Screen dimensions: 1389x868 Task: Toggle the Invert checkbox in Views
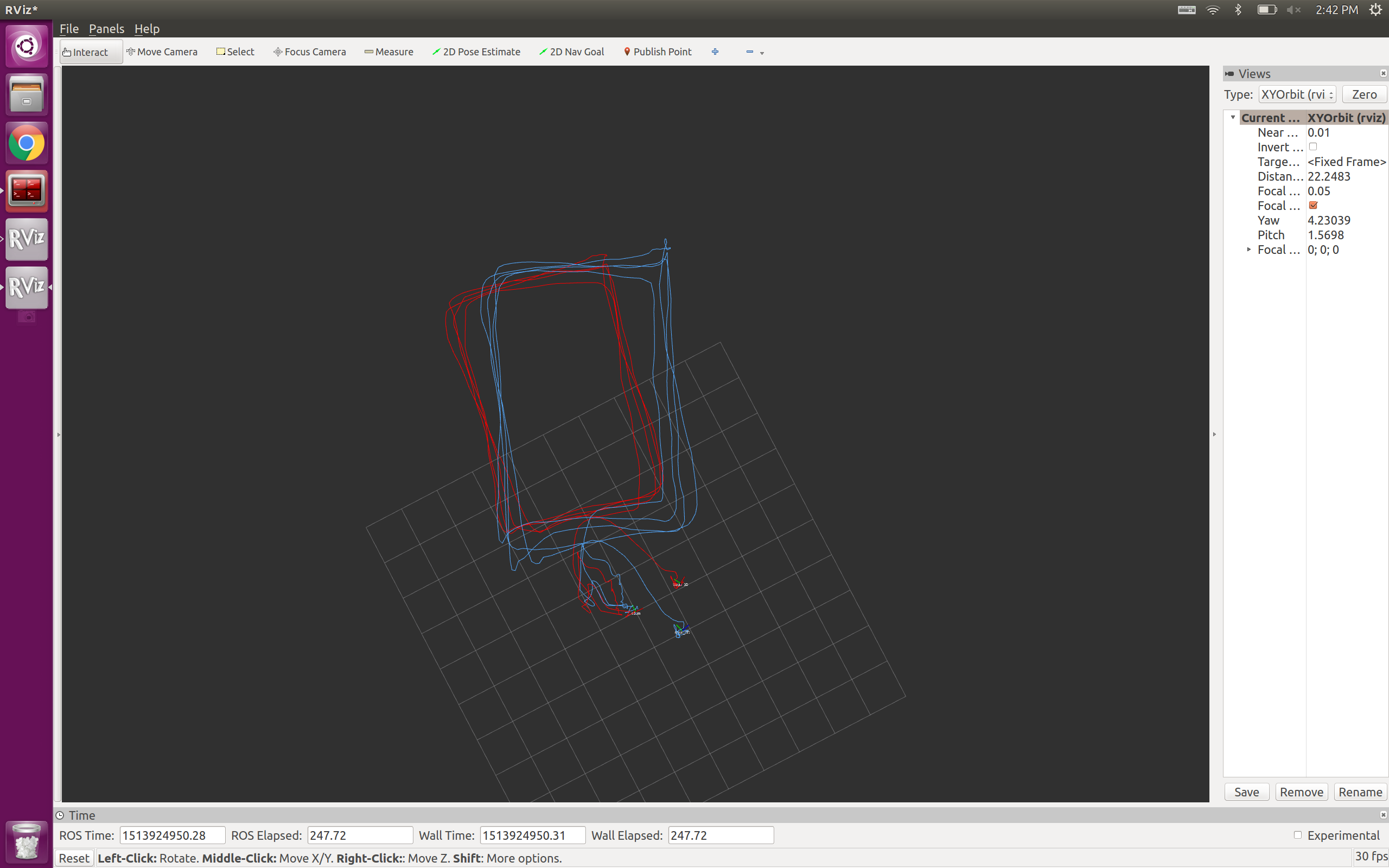1314,147
